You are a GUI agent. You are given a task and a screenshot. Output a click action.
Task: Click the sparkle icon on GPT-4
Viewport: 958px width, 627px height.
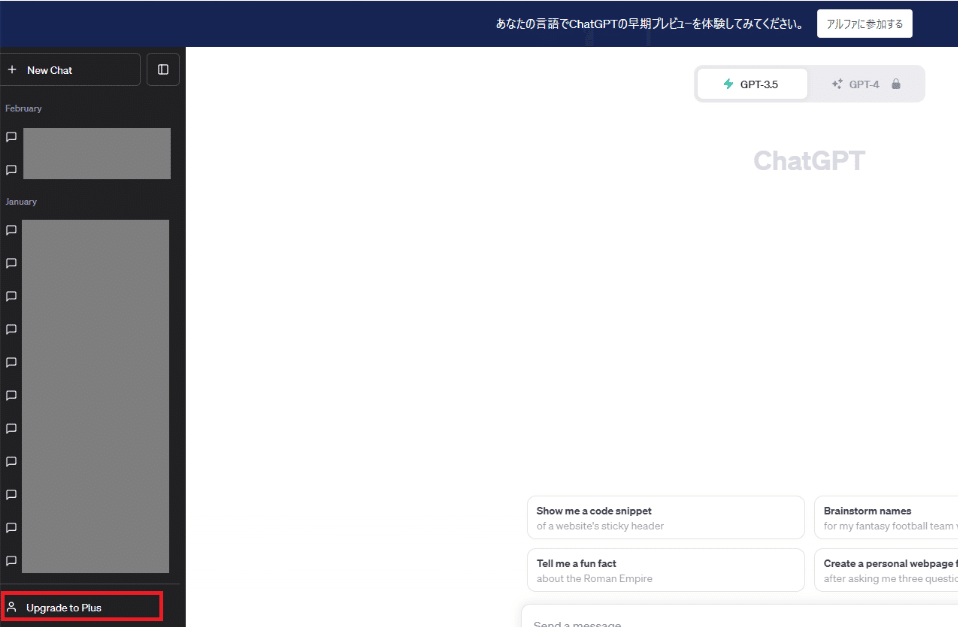coord(837,84)
